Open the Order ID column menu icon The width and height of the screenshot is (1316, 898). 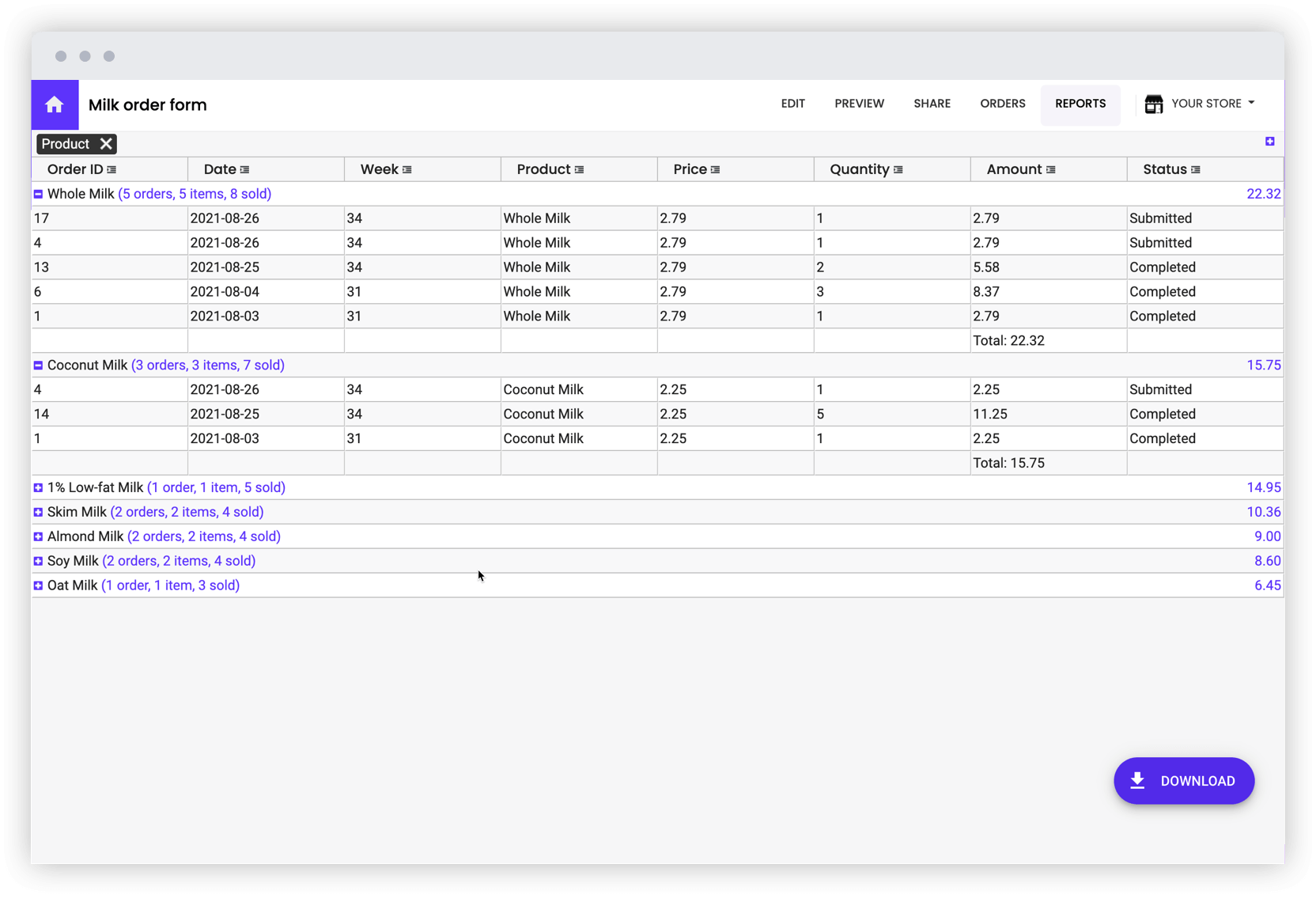point(112,169)
